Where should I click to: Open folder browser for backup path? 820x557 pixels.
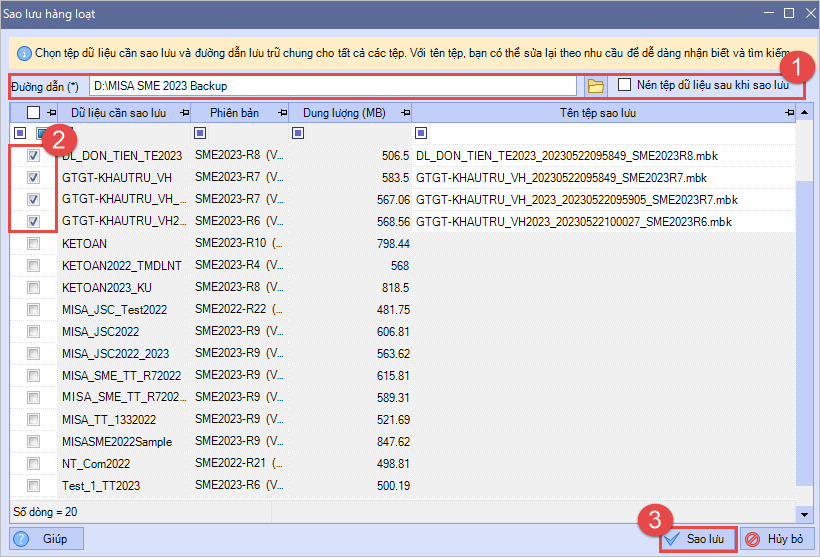[595, 86]
